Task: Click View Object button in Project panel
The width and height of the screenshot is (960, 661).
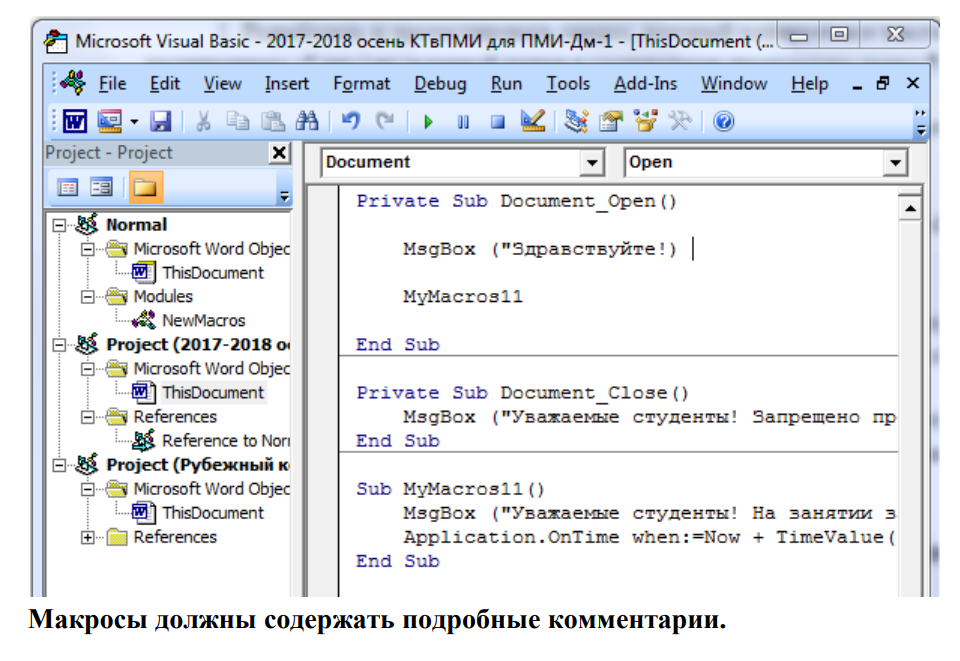Action: [101, 187]
